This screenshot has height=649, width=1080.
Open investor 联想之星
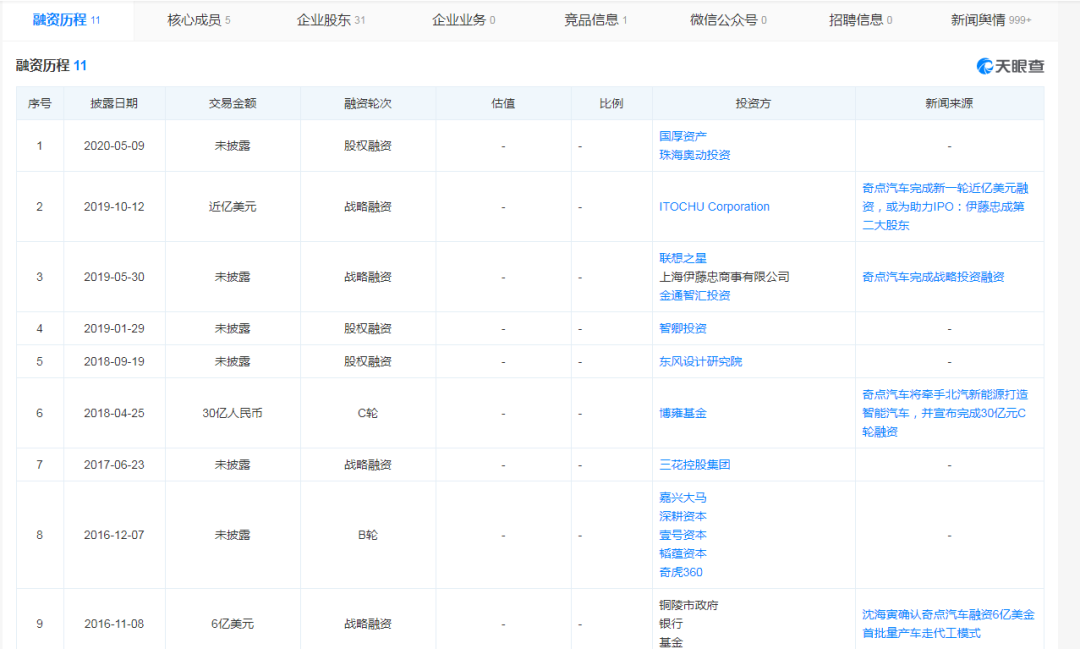683,258
